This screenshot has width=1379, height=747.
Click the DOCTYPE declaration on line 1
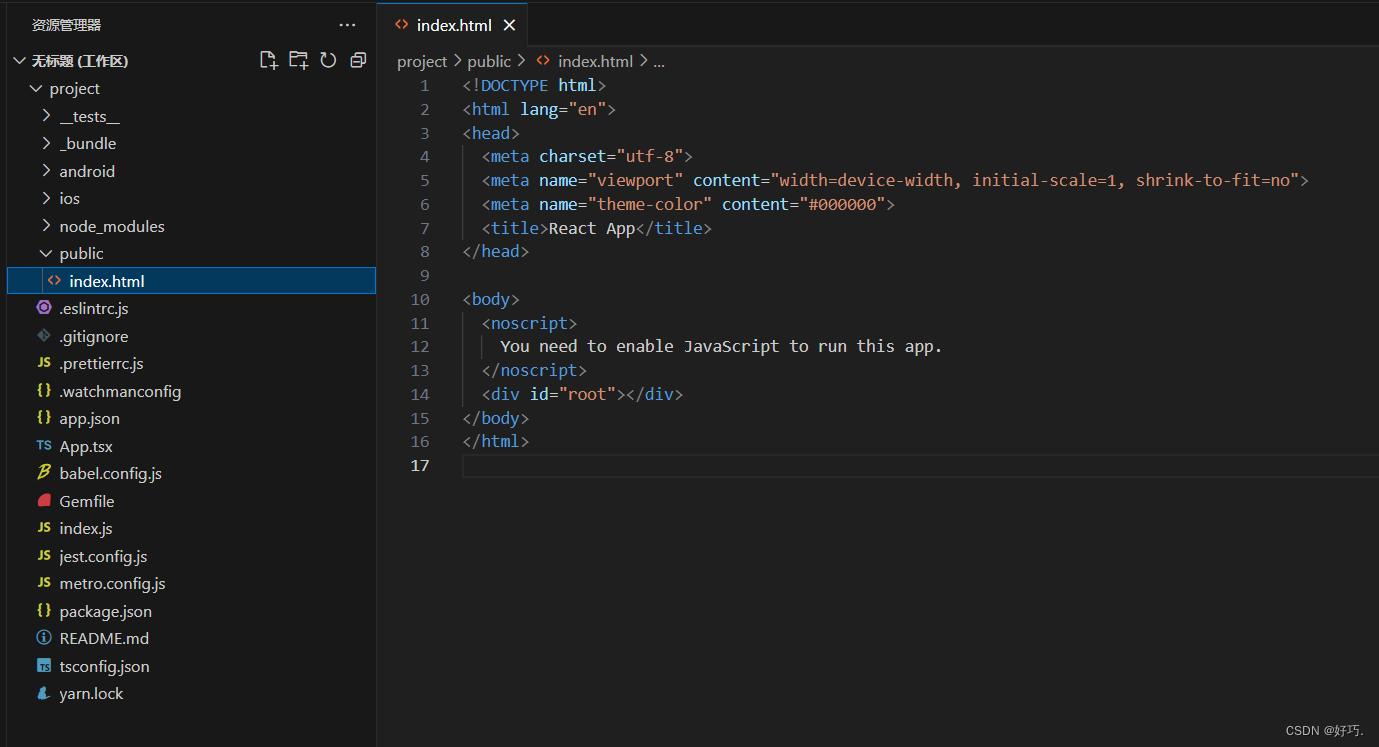tap(534, 86)
